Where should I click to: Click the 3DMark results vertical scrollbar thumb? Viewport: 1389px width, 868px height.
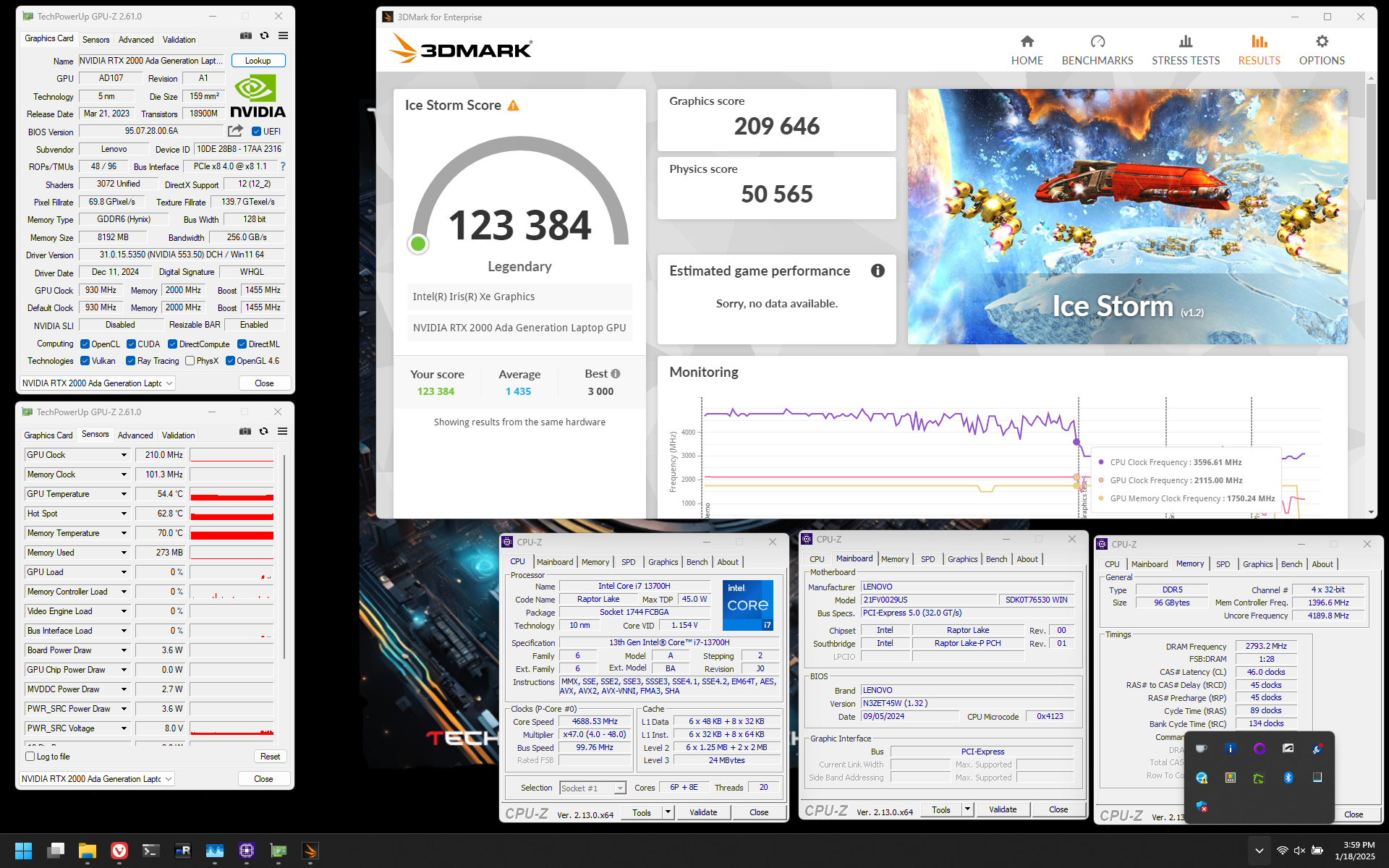pyautogui.click(x=1371, y=141)
